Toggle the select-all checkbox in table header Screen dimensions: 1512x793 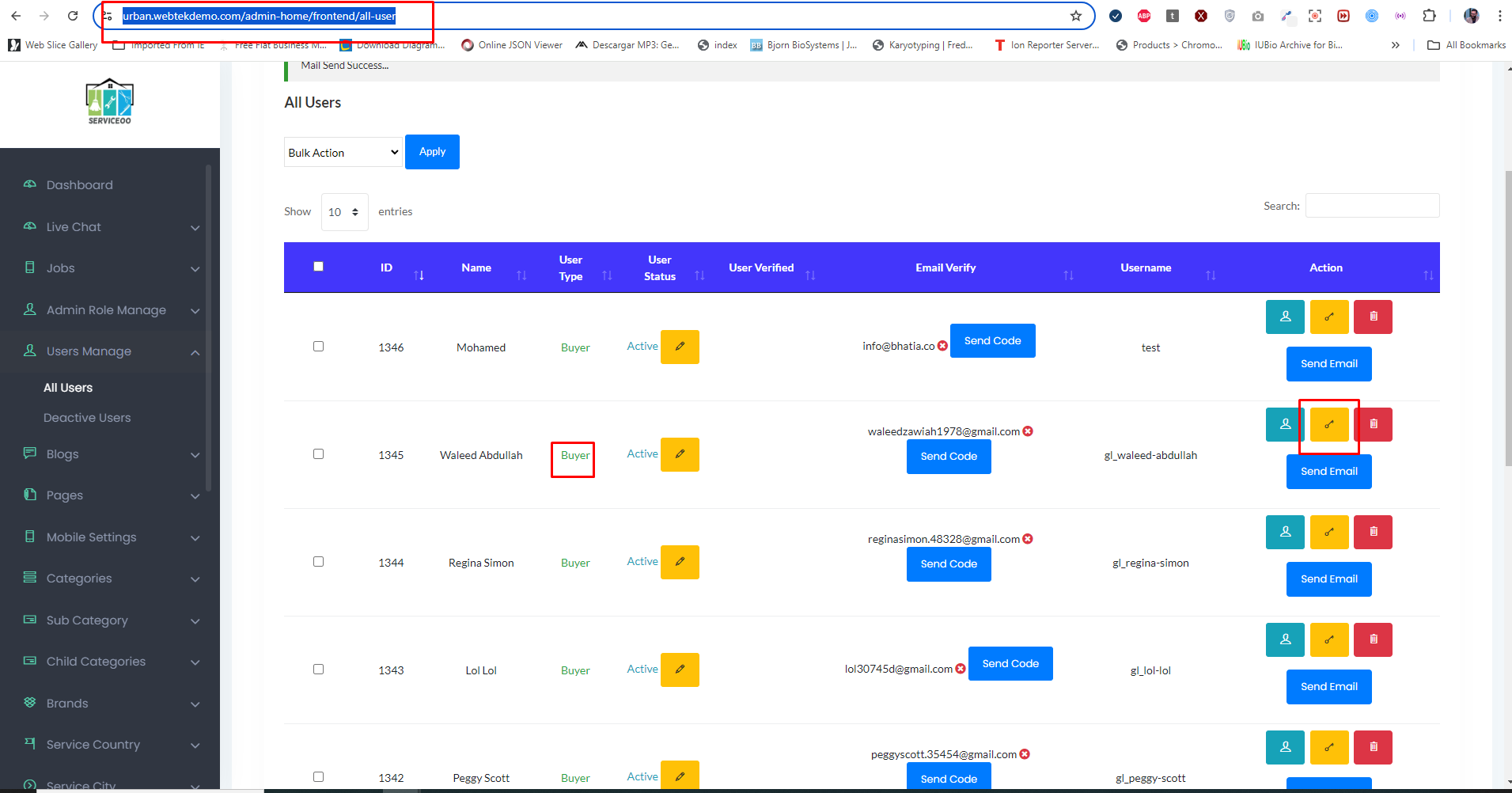pyautogui.click(x=318, y=267)
